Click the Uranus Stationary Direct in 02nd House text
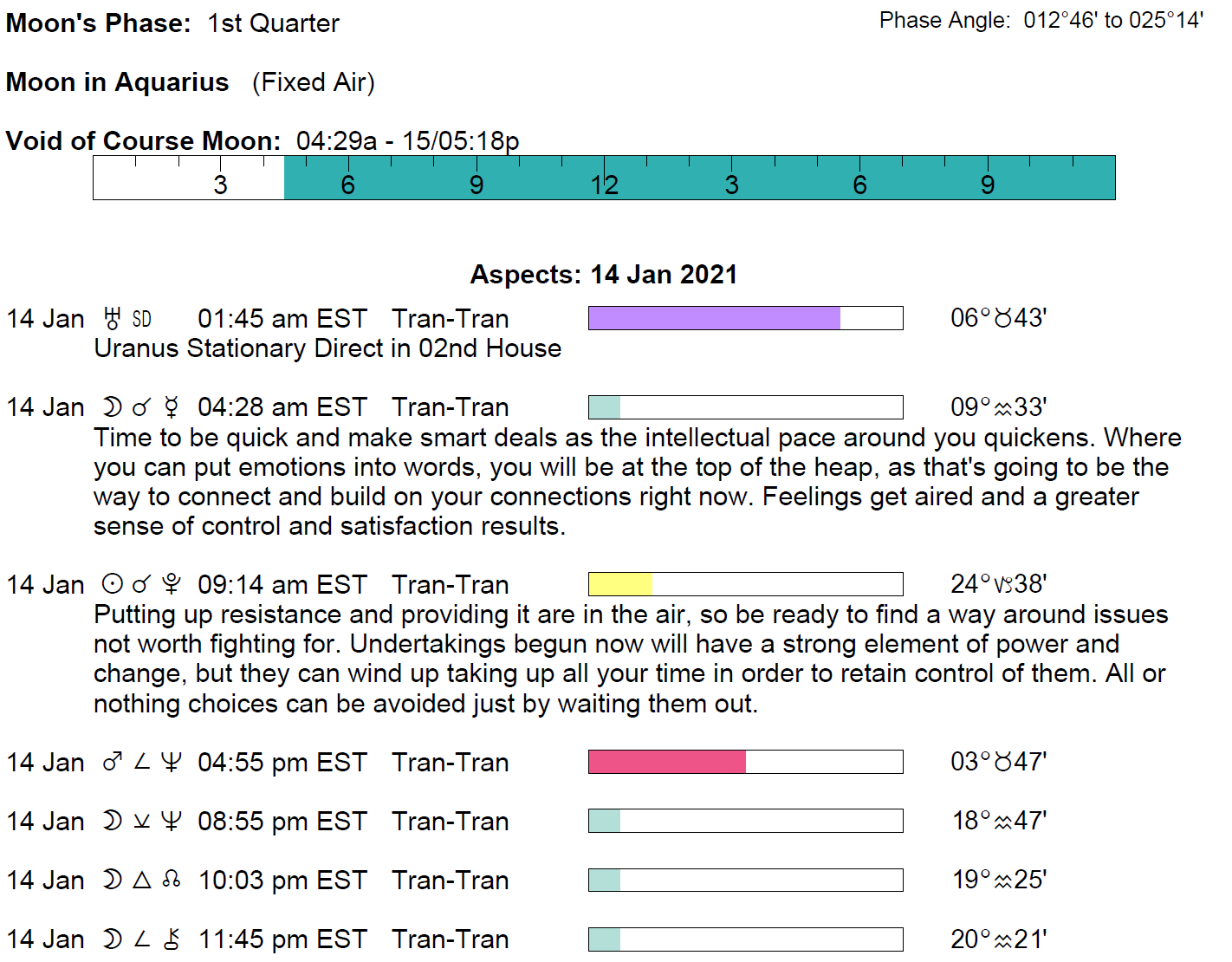The height and width of the screenshot is (962, 1232). (x=327, y=348)
